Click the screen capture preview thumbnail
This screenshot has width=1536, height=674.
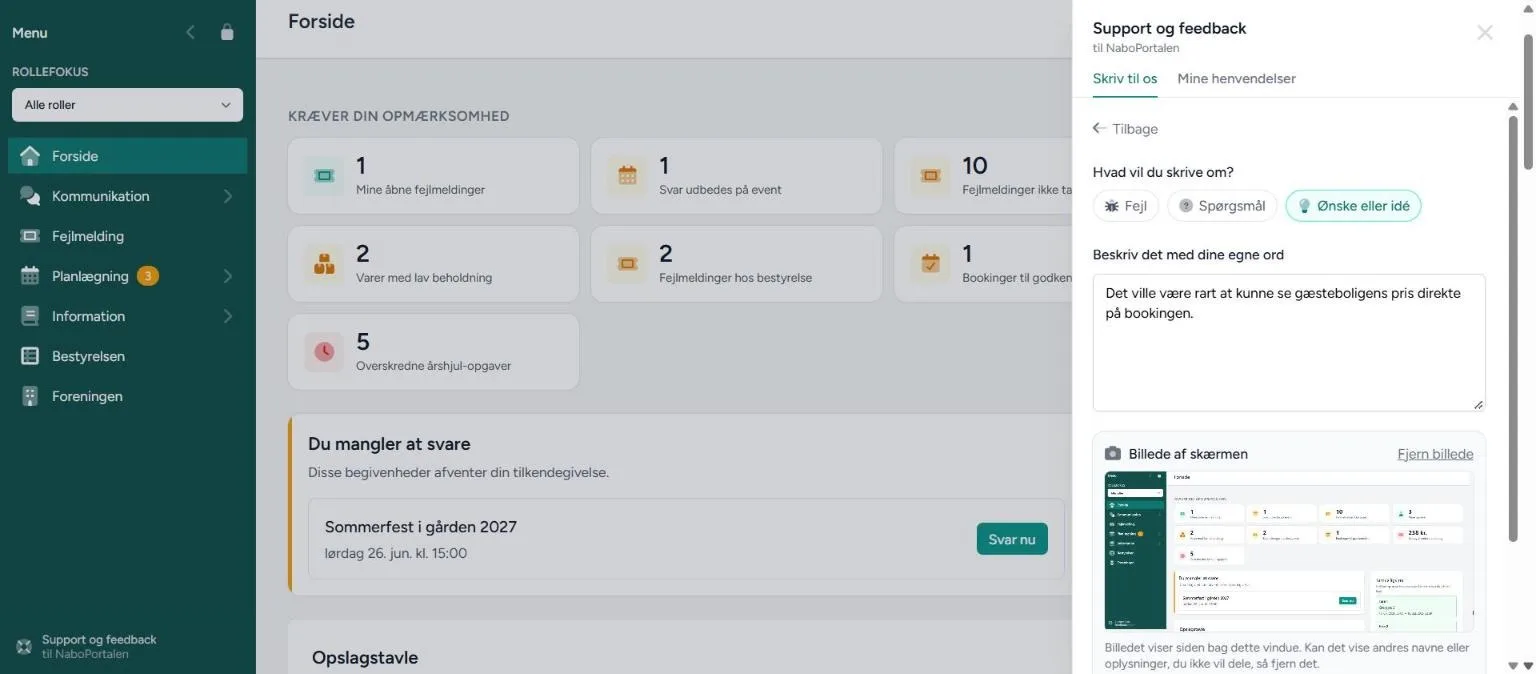coord(1289,551)
